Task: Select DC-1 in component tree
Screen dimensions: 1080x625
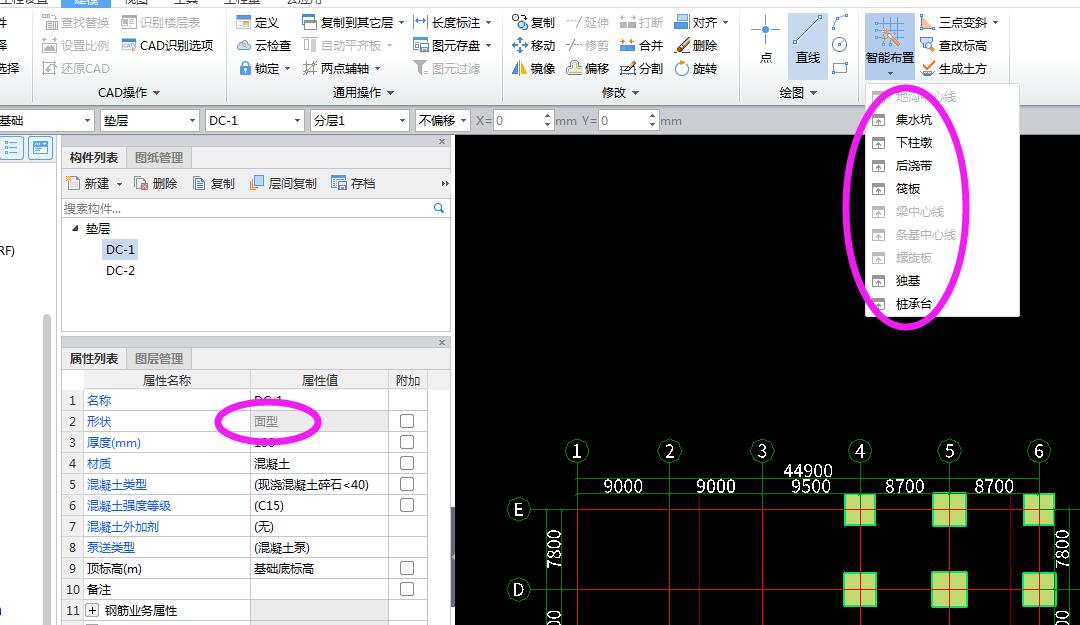Action: pos(121,249)
